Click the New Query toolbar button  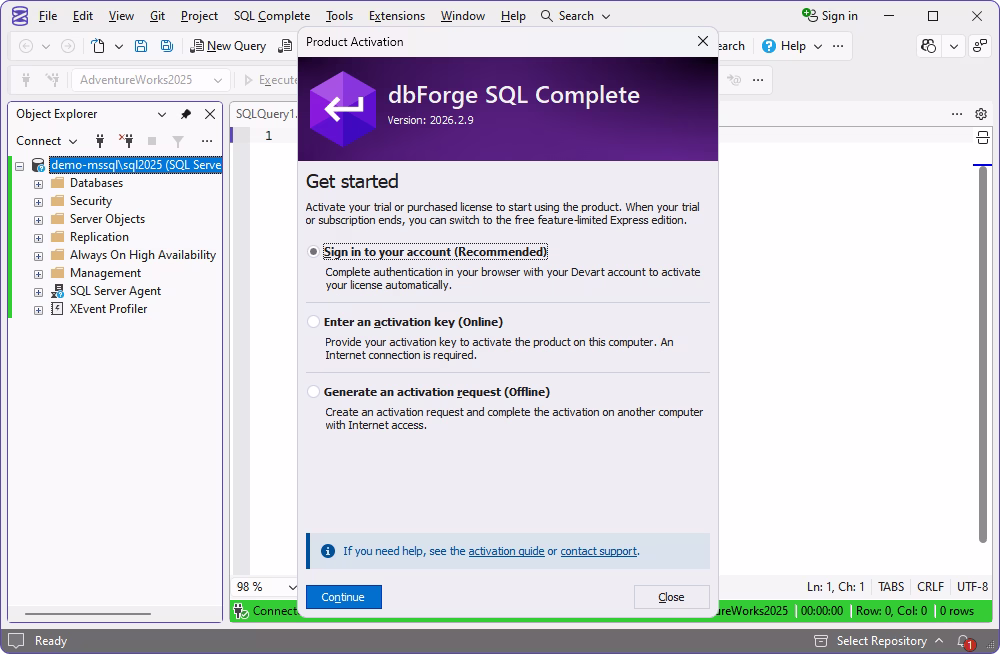(228, 46)
